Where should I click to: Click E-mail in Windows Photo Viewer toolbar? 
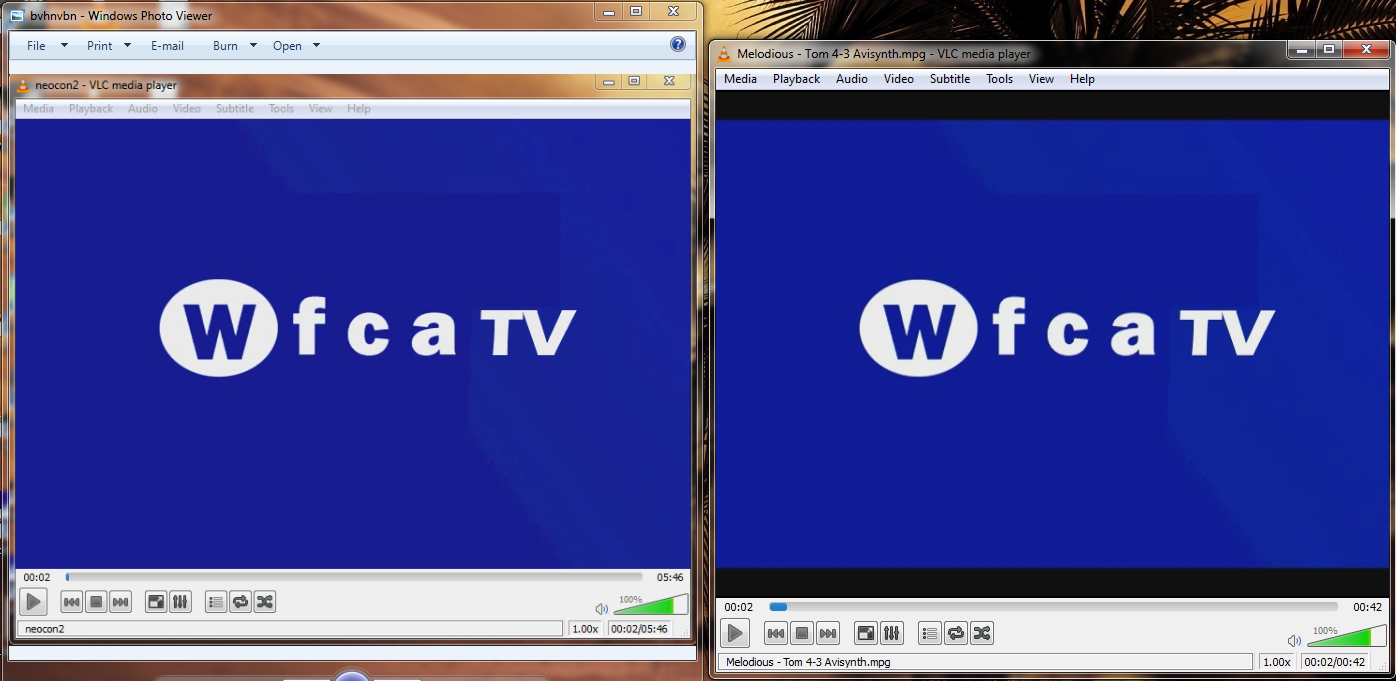point(167,46)
